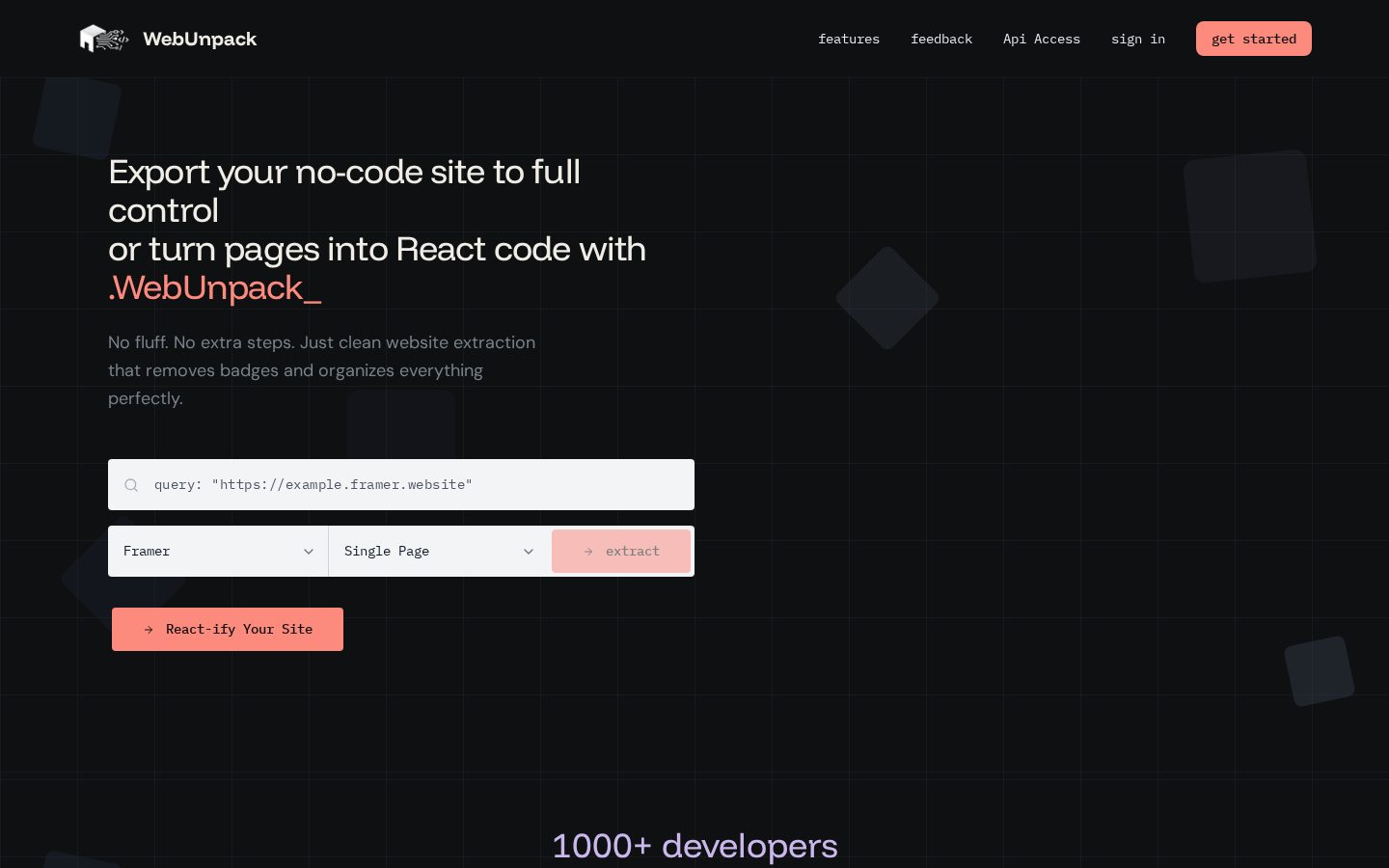Go to the feedback section link
Image resolution: width=1389 pixels, height=868 pixels.
point(941,39)
